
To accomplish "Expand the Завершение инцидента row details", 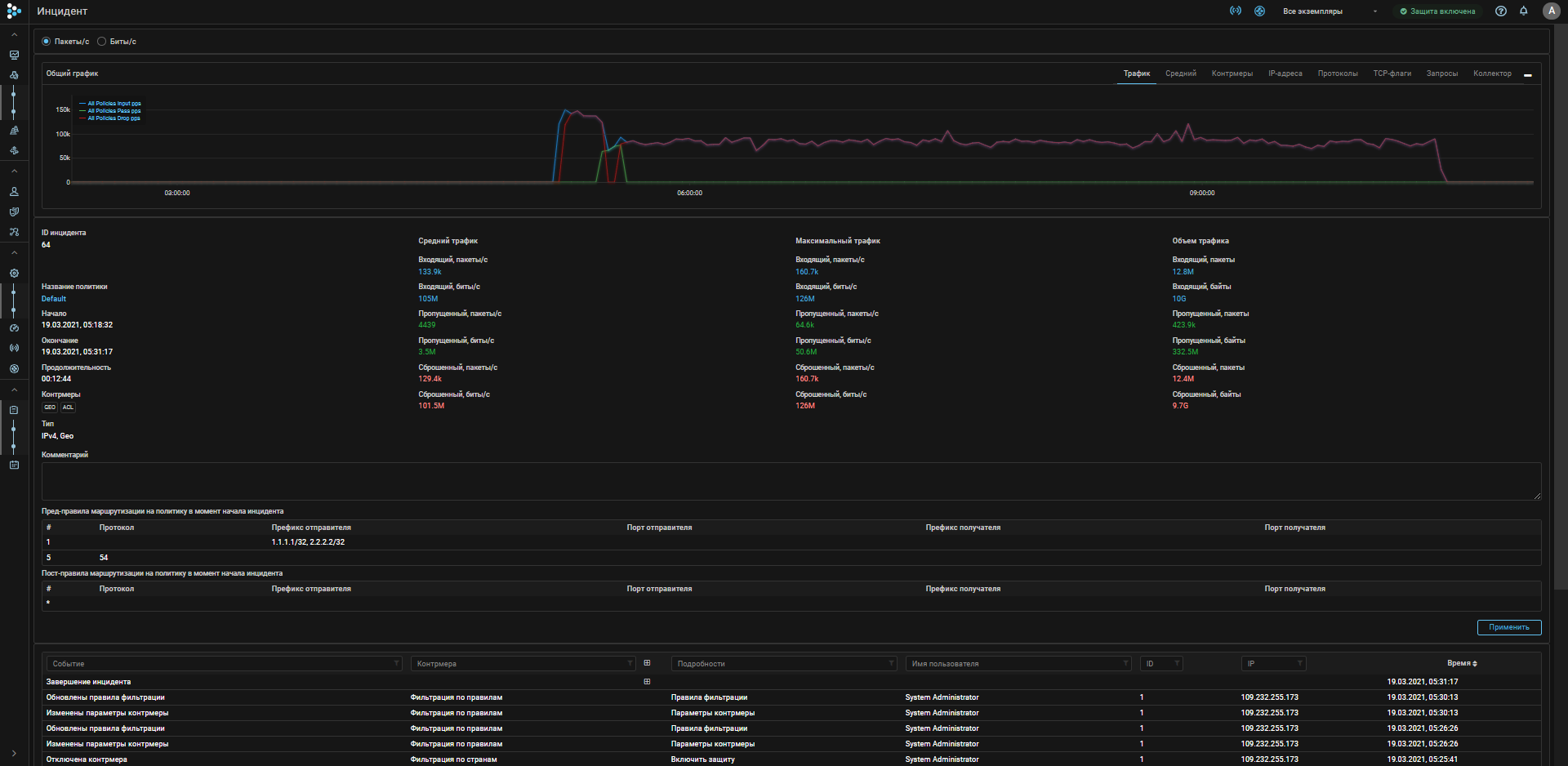I will (647, 682).
